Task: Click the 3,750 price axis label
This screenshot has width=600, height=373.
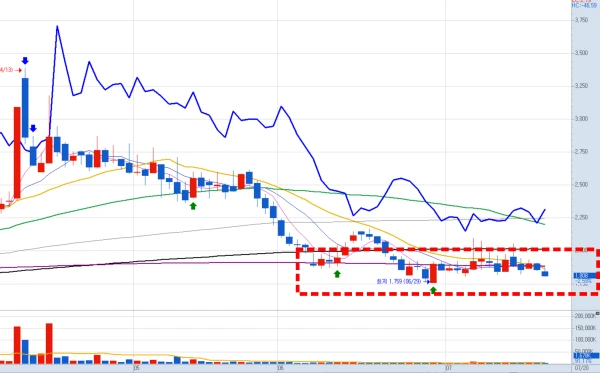Action: pyautogui.click(x=581, y=20)
